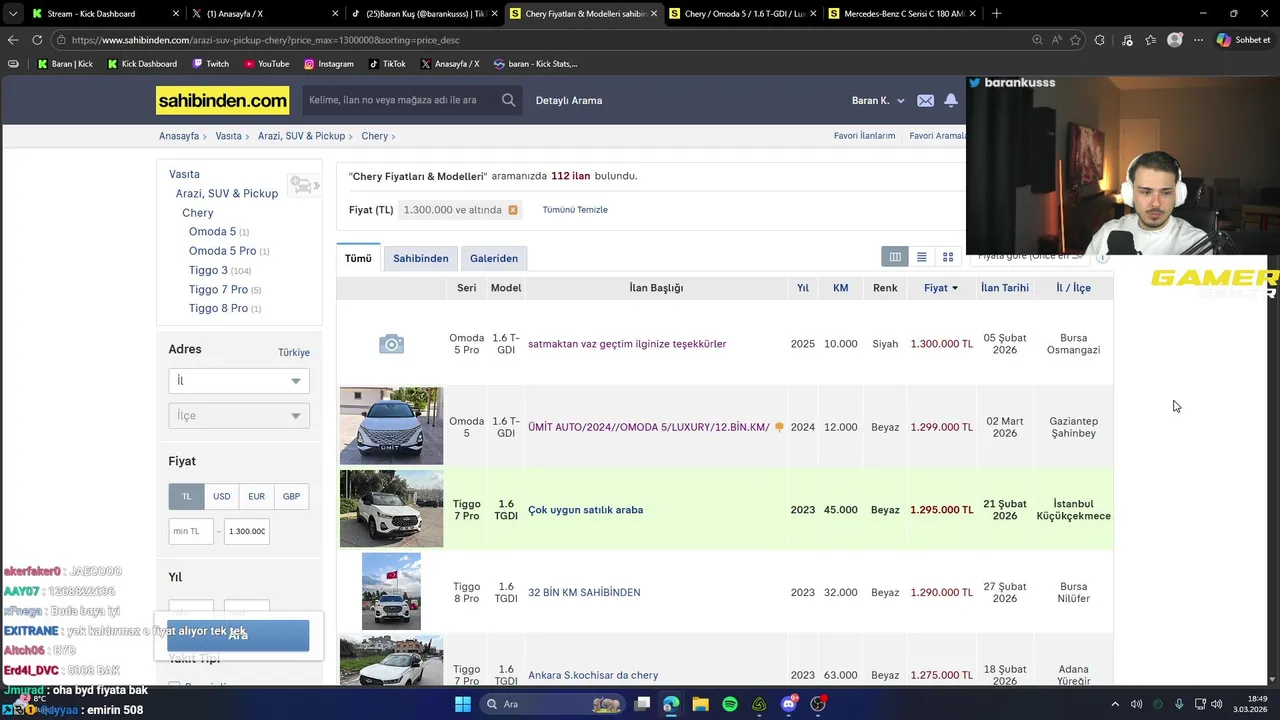
Task: Activate the read aloud icon in the address bar
Action: (x=1057, y=40)
